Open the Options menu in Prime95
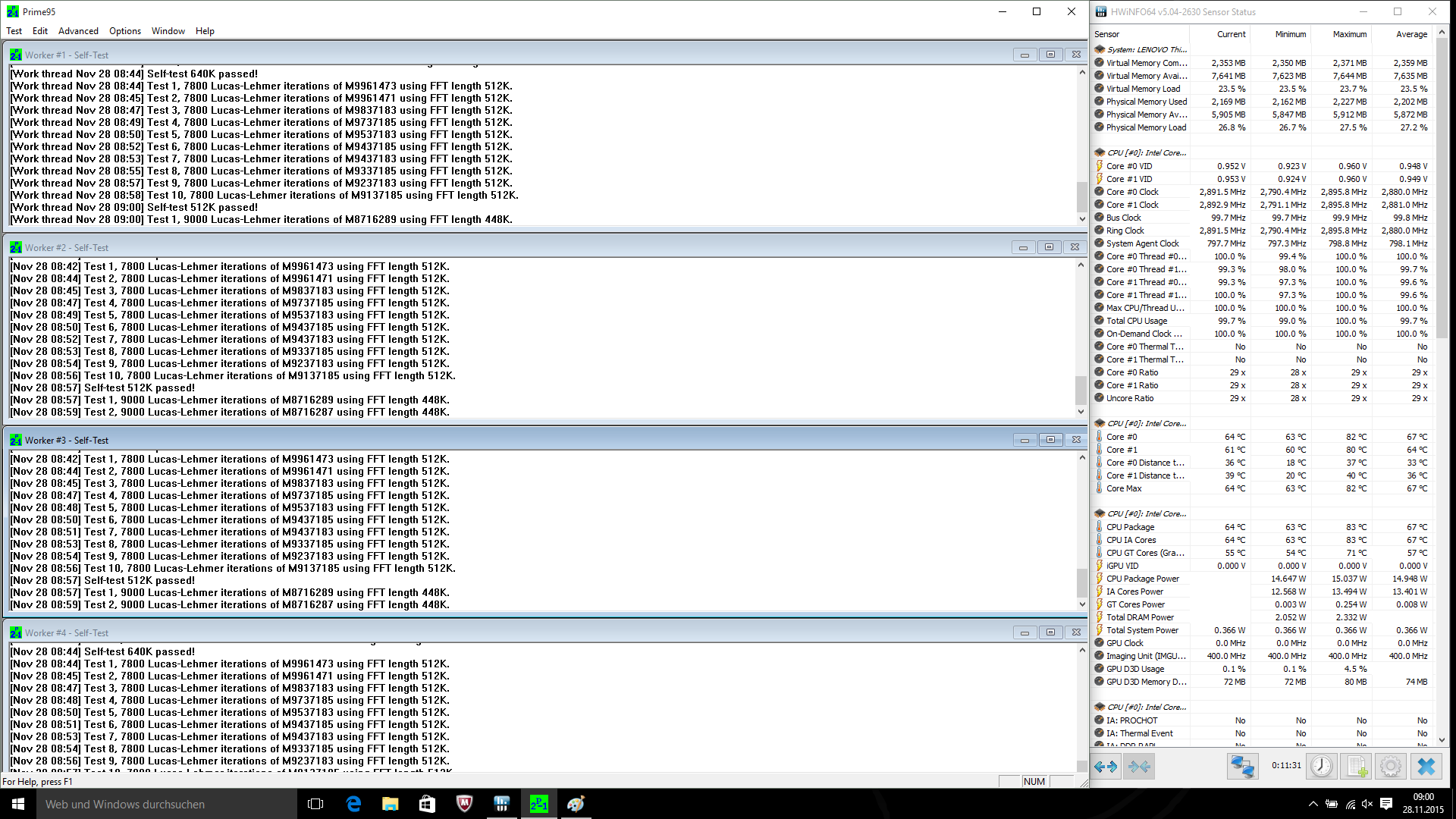 124,31
